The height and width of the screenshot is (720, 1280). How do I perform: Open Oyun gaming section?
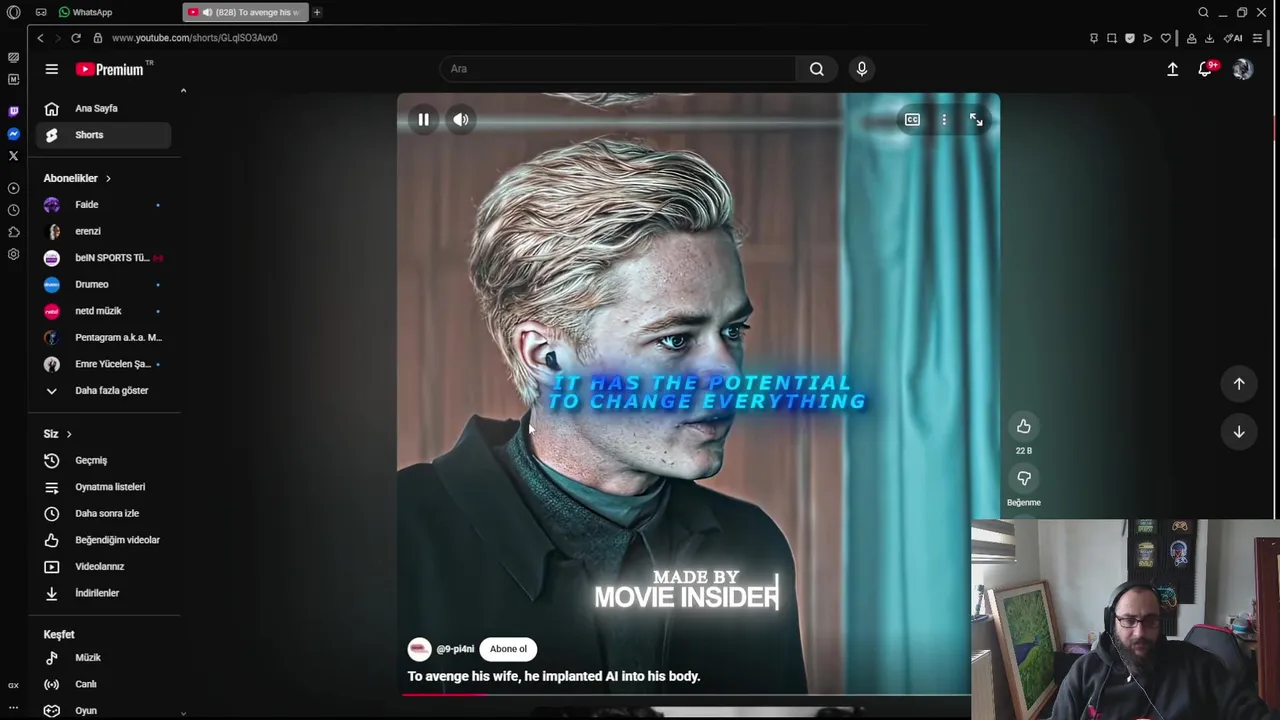click(x=104, y=710)
